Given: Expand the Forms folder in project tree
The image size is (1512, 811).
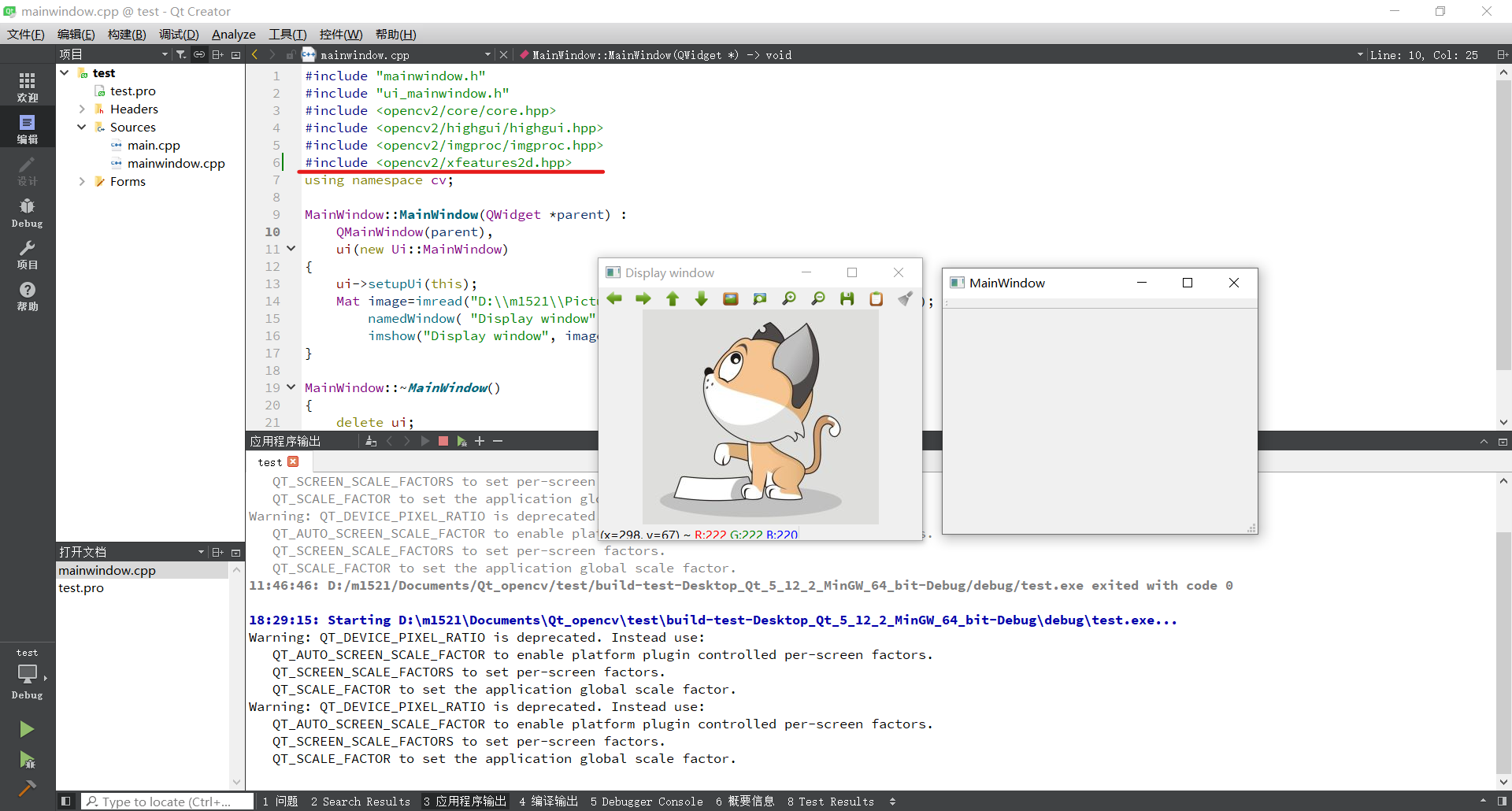Looking at the screenshot, I should coord(81,181).
